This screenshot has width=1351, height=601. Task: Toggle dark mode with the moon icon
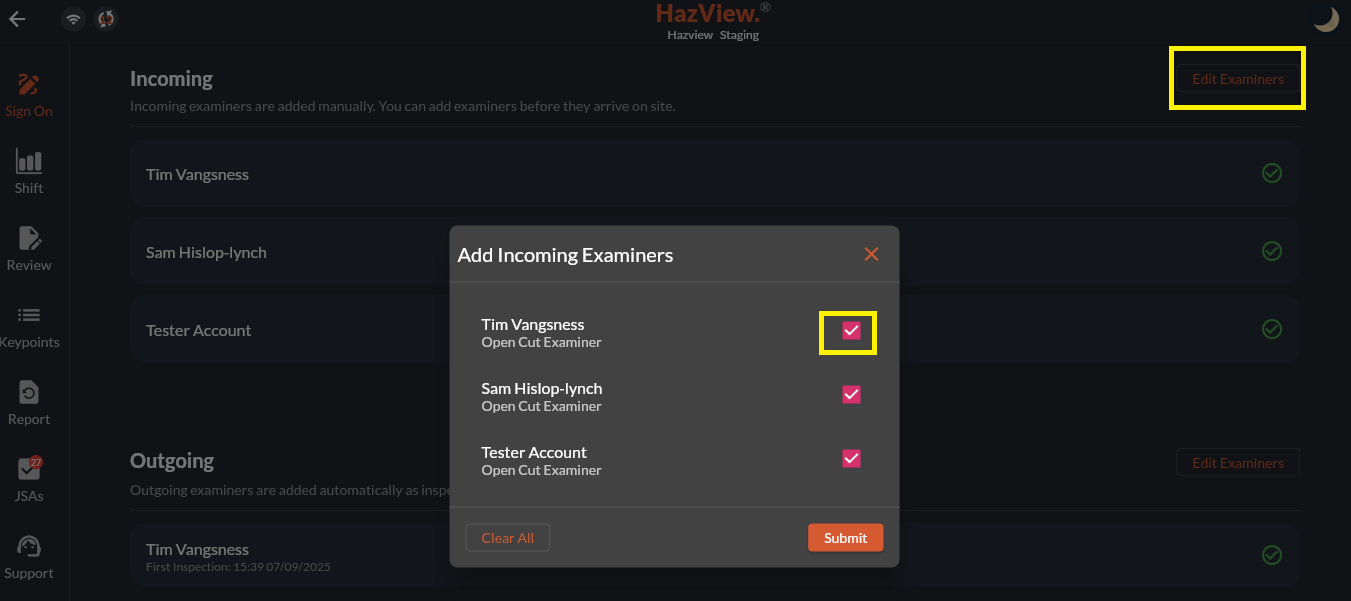[1326, 18]
